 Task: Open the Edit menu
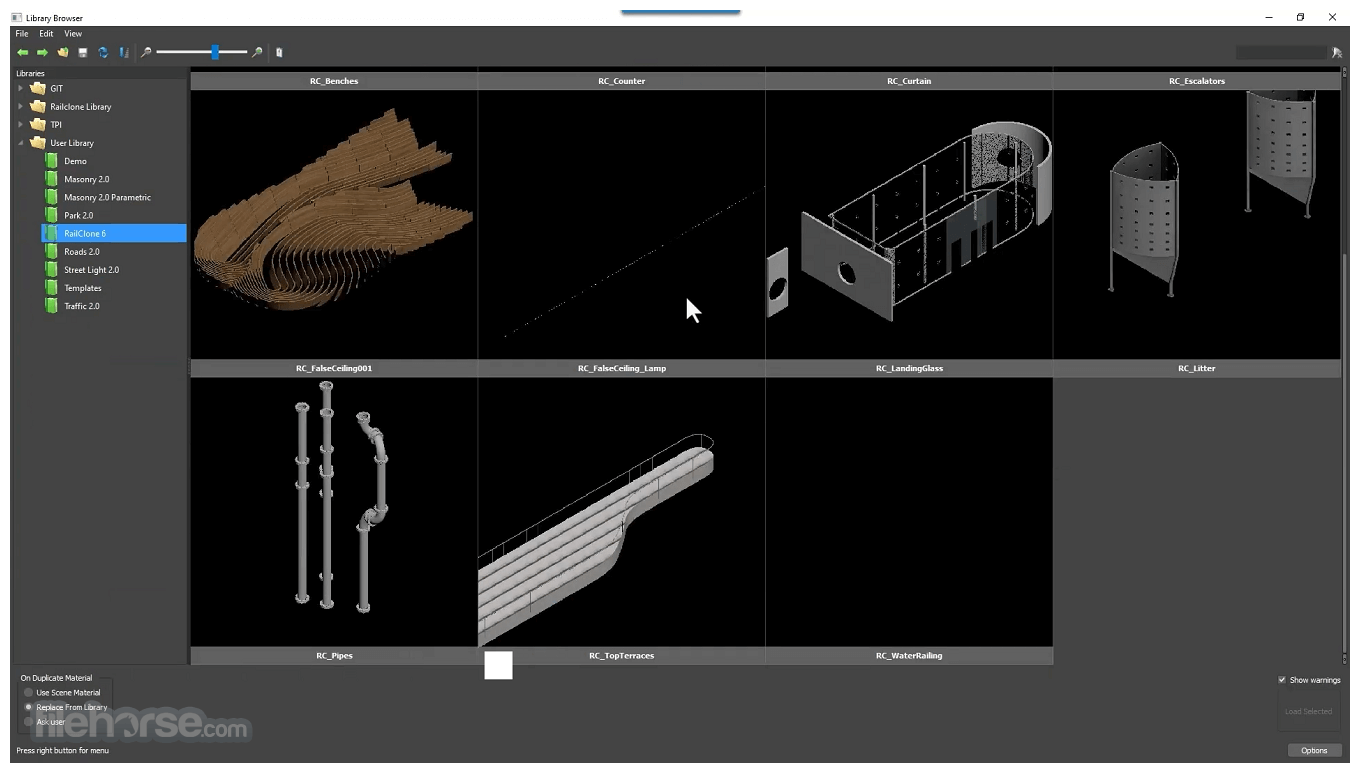pos(46,34)
